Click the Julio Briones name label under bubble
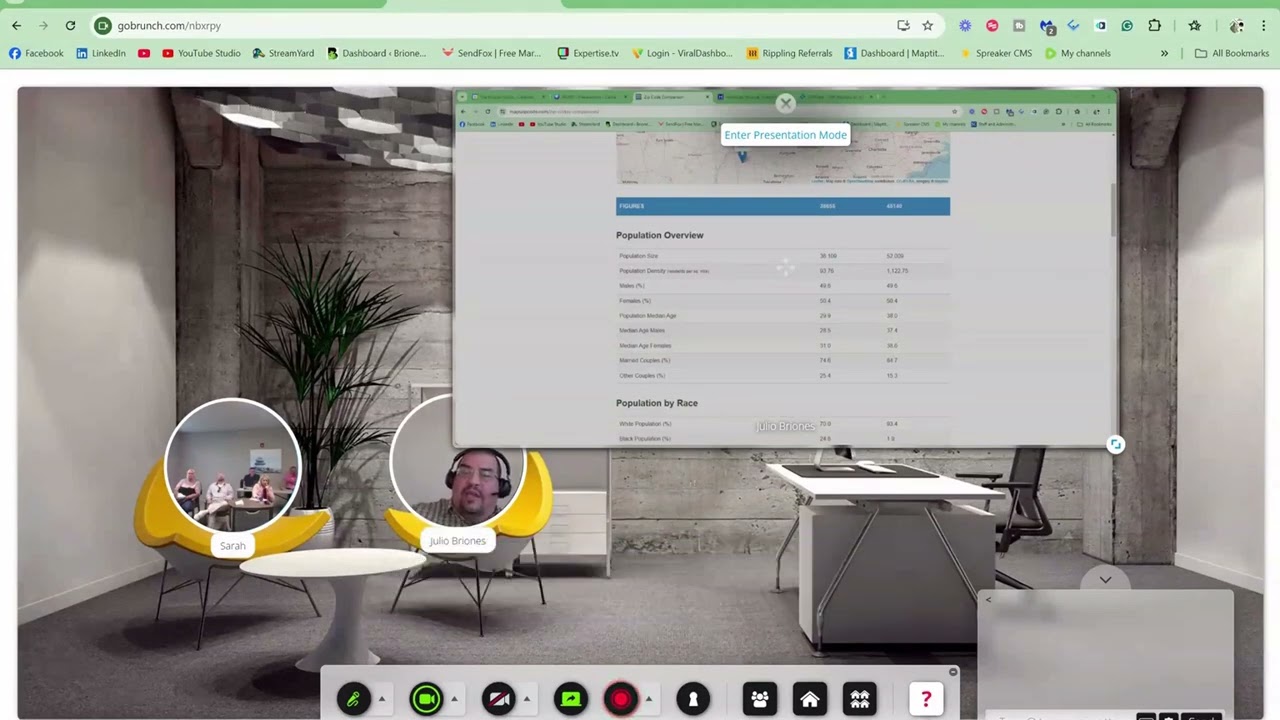 (x=457, y=541)
